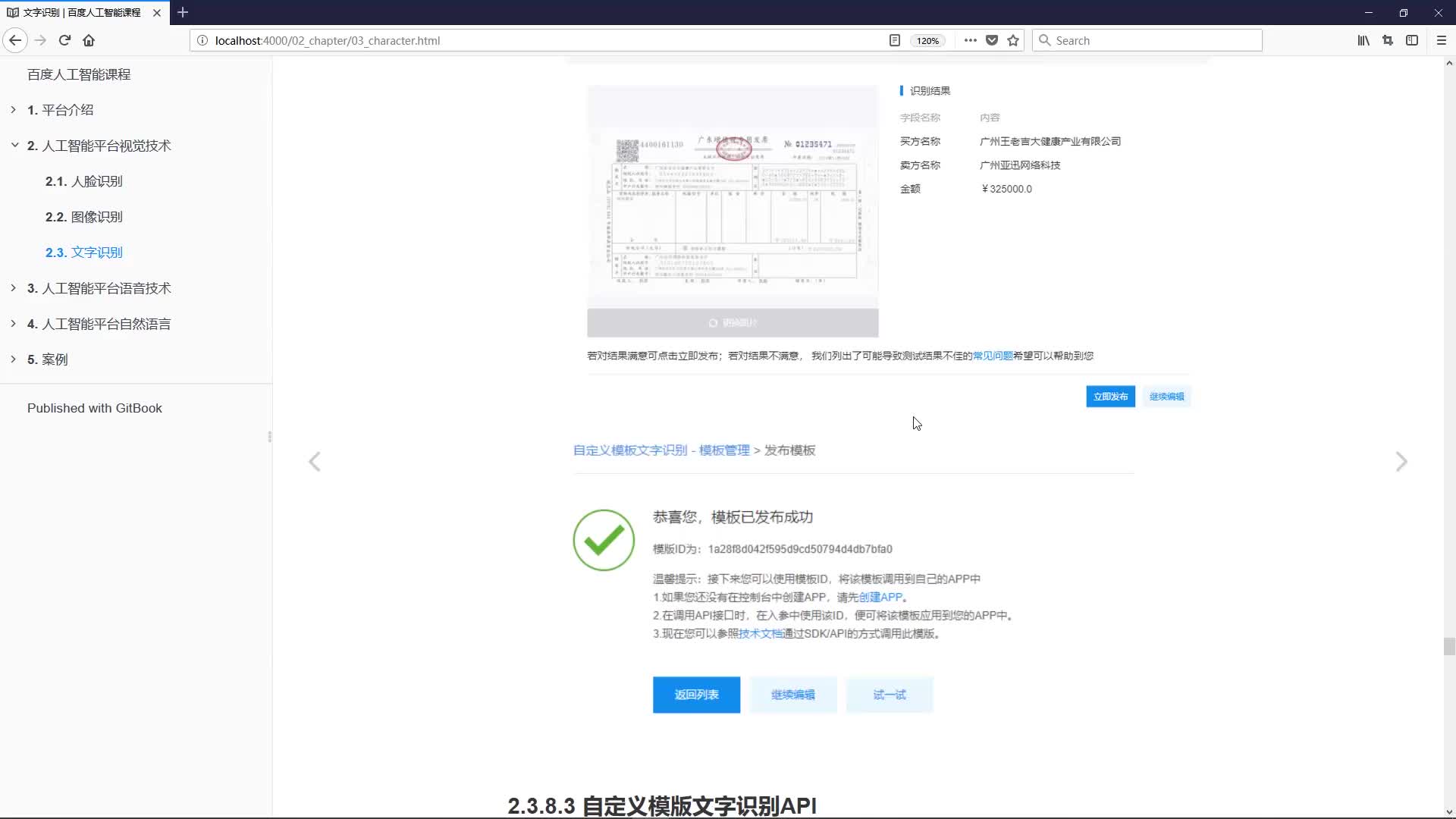The height and width of the screenshot is (819, 1456).
Task: Open 4. 人工智能平台自然语言 chapter
Action: [99, 324]
